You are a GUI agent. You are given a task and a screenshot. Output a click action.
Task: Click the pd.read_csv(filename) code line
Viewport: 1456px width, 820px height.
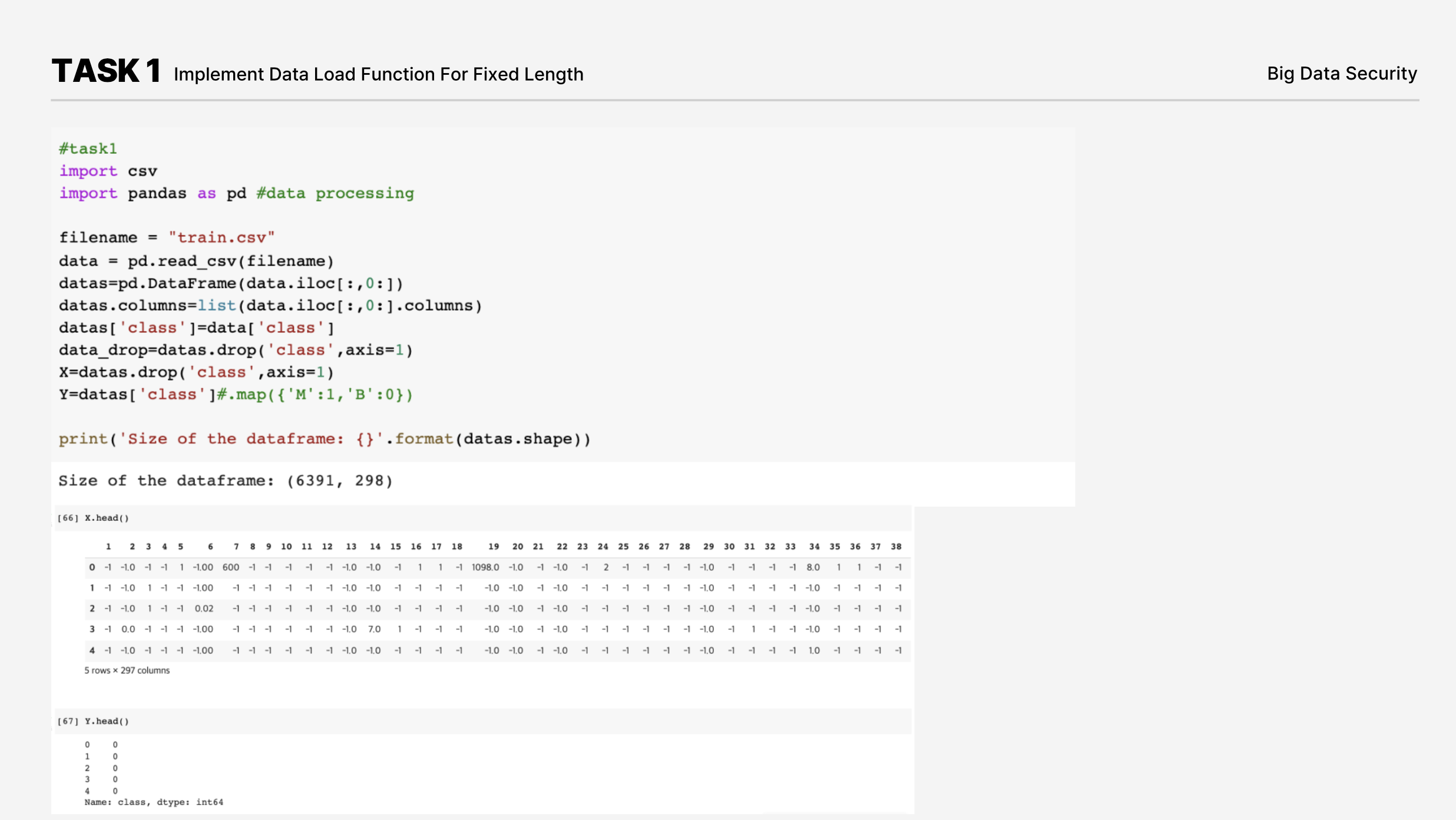[x=197, y=261]
